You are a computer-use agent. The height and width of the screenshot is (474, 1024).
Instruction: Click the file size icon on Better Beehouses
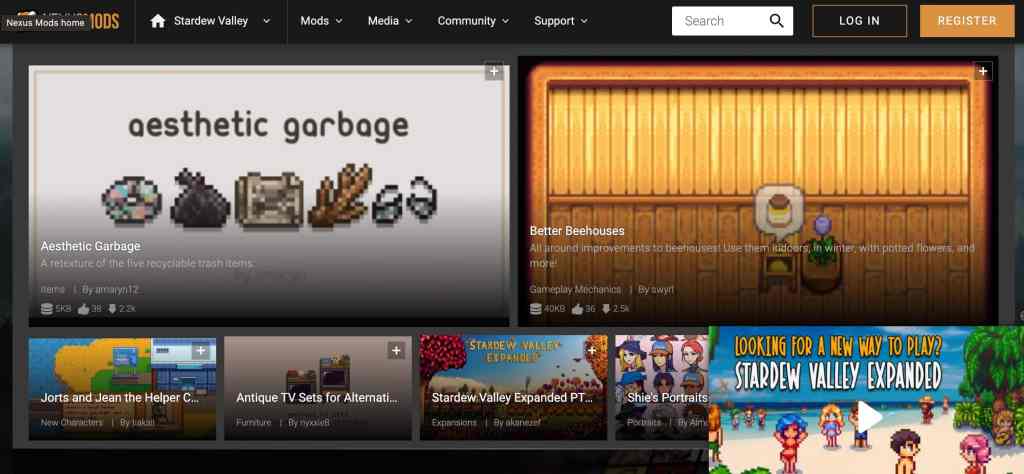pyautogui.click(x=536, y=309)
